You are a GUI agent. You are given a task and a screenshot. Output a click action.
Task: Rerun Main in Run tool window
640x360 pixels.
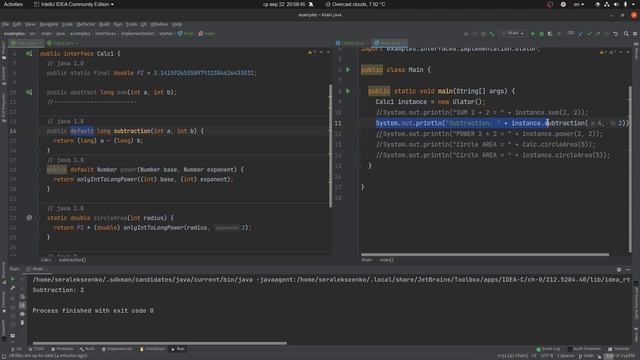13,280
